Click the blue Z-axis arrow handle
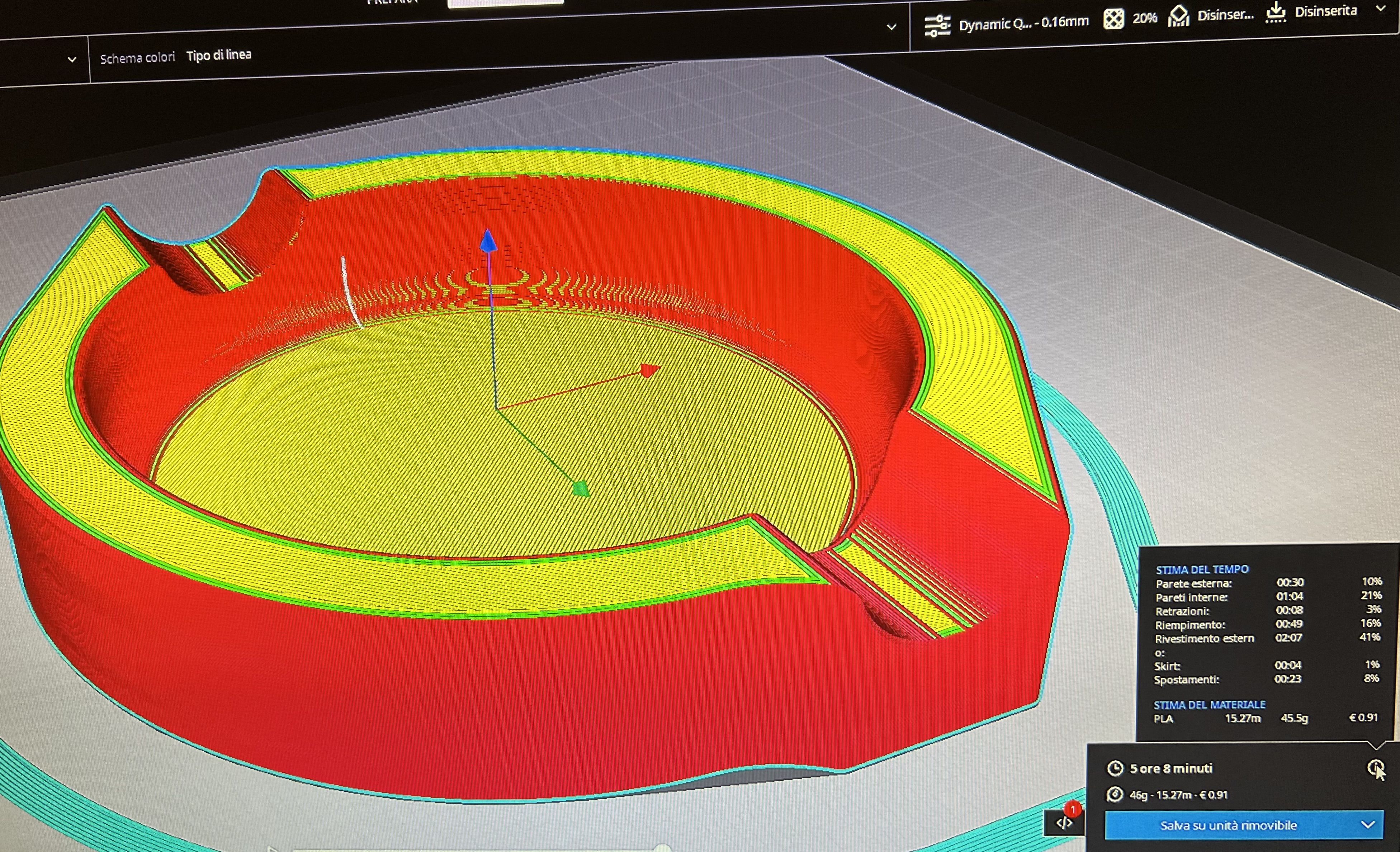The height and width of the screenshot is (852, 1400). point(488,240)
